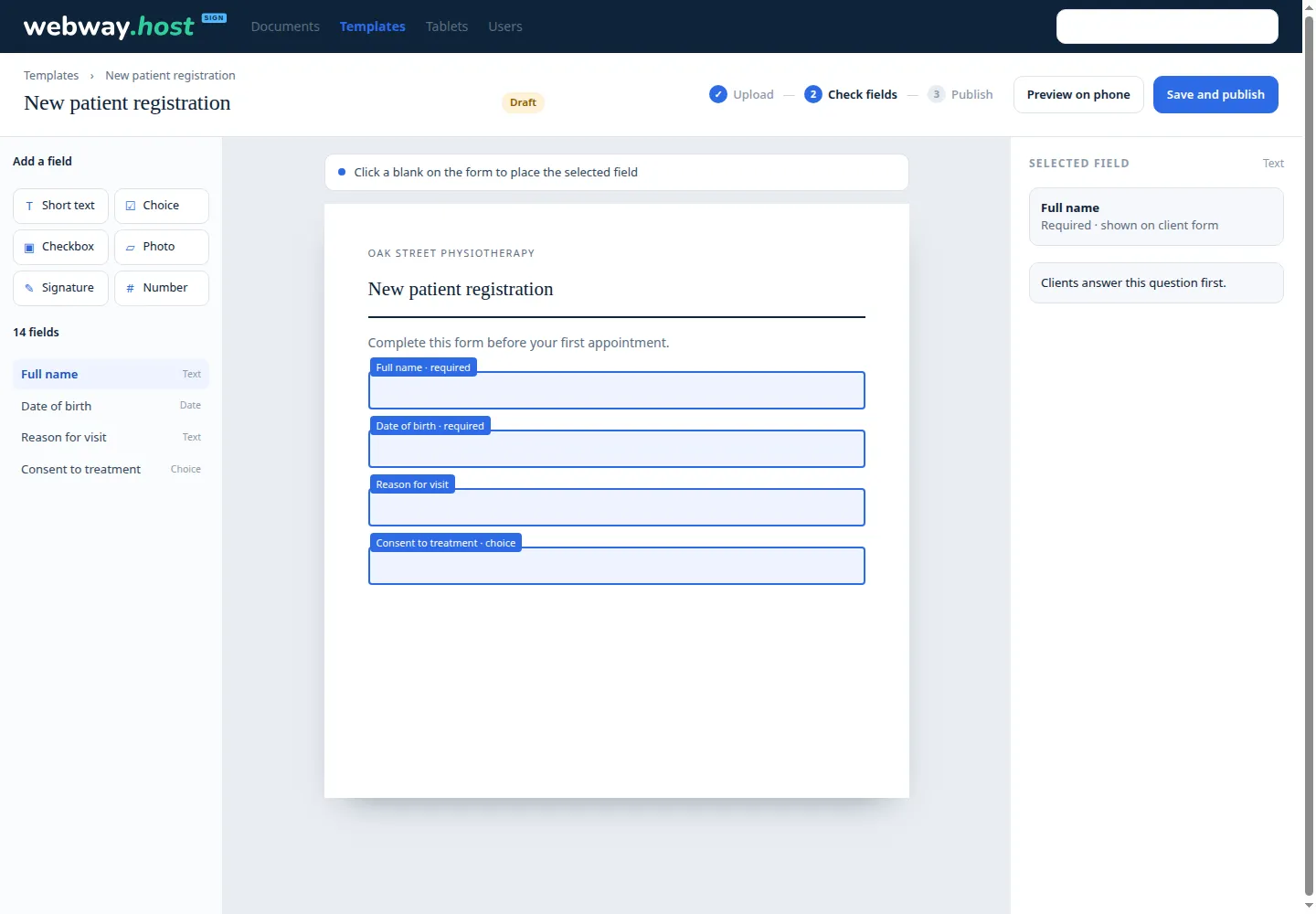The height and width of the screenshot is (914, 1316).
Task: Click the Short text T icon
Action: 29,207
